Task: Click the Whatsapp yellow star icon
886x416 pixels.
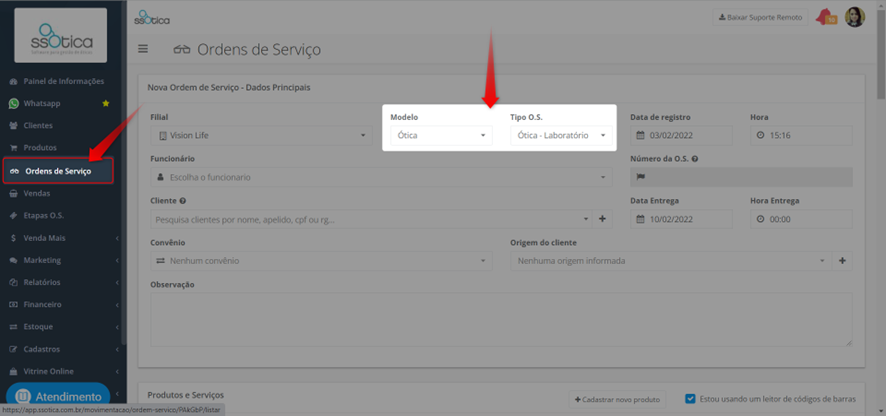Action: (x=105, y=103)
